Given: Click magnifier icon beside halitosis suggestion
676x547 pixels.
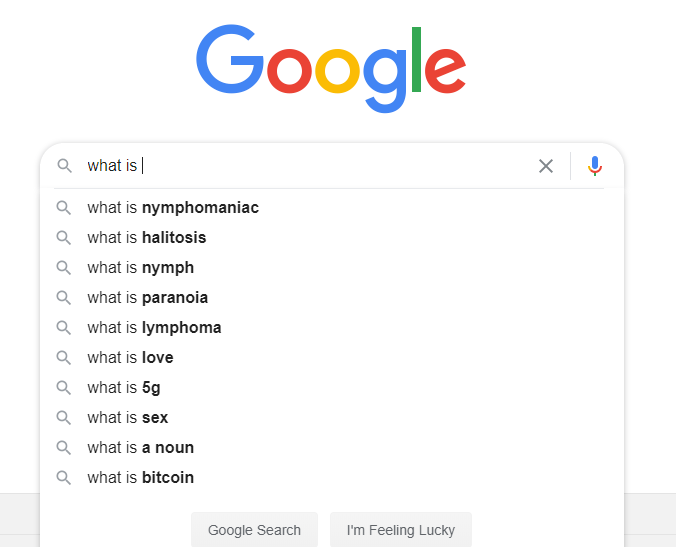Looking at the screenshot, I should point(64,238).
